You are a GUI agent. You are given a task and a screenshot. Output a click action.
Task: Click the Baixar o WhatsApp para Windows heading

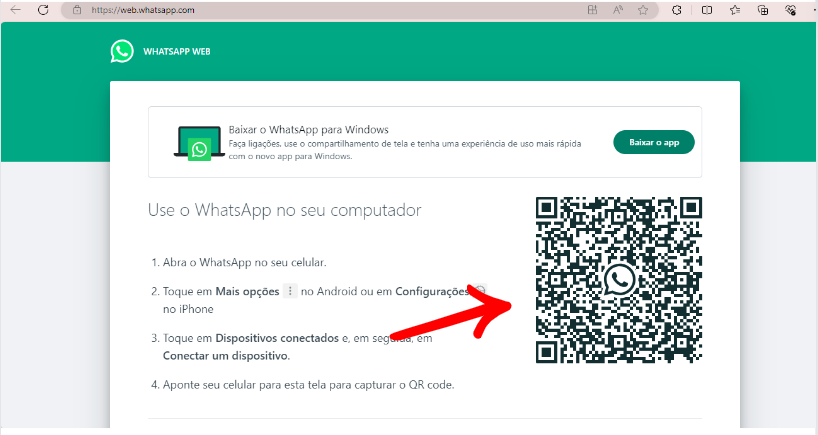click(308, 129)
